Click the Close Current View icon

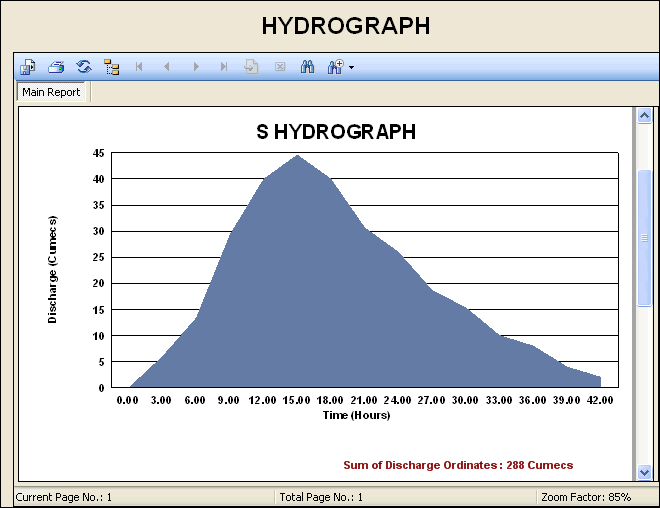click(x=280, y=67)
